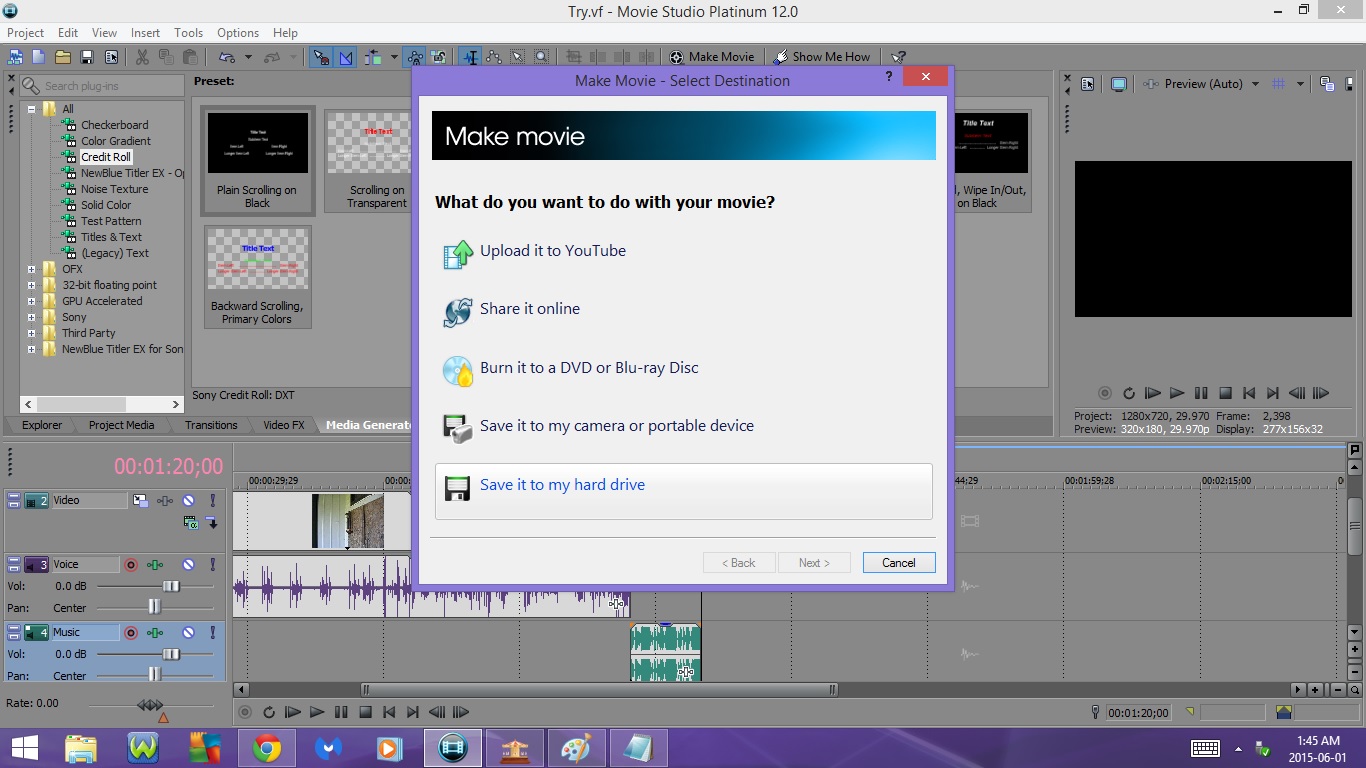
Task: Open Project Properties from main toolbar
Action: click(x=111, y=57)
